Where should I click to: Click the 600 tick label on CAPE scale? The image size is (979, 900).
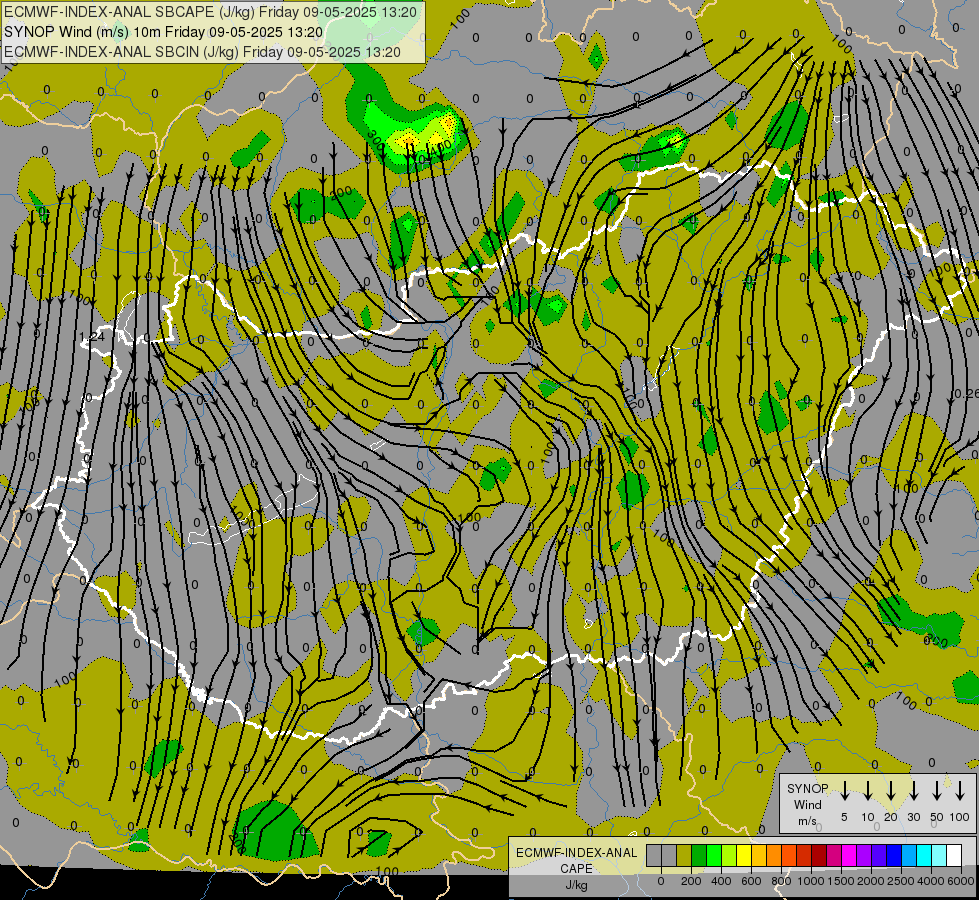point(751,881)
